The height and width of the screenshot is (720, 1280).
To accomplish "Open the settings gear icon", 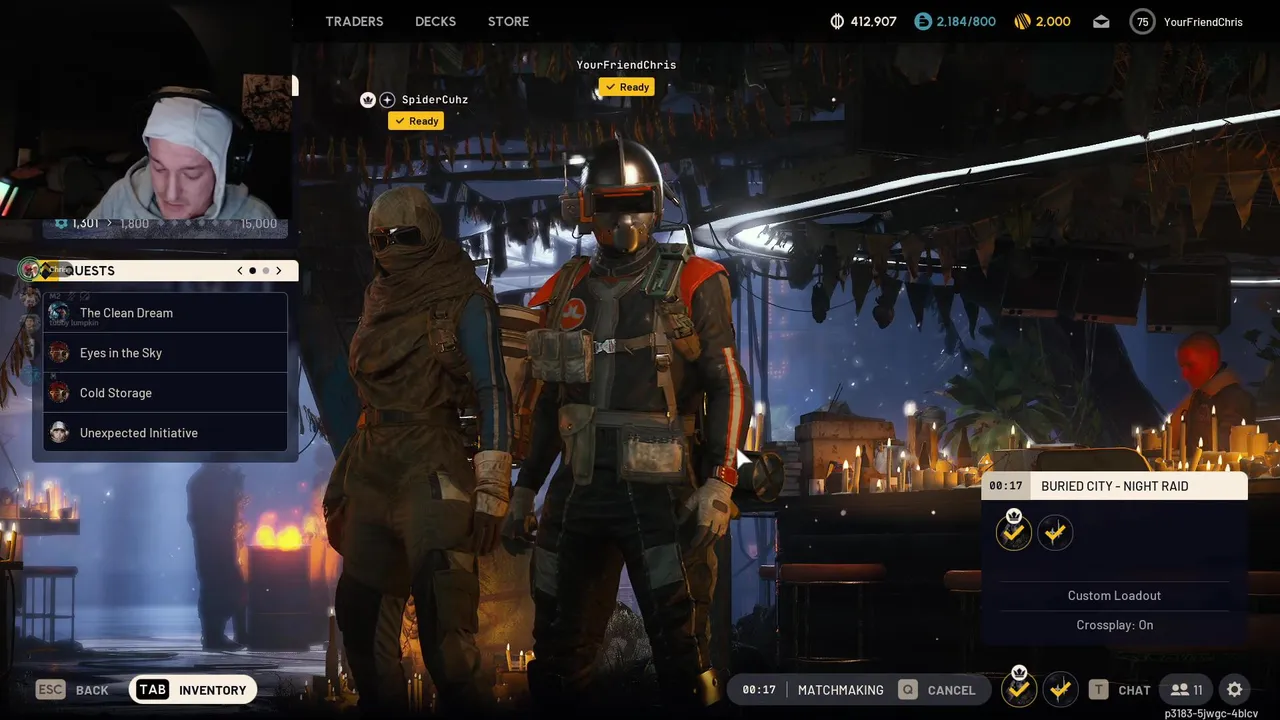I will point(1235,690).
